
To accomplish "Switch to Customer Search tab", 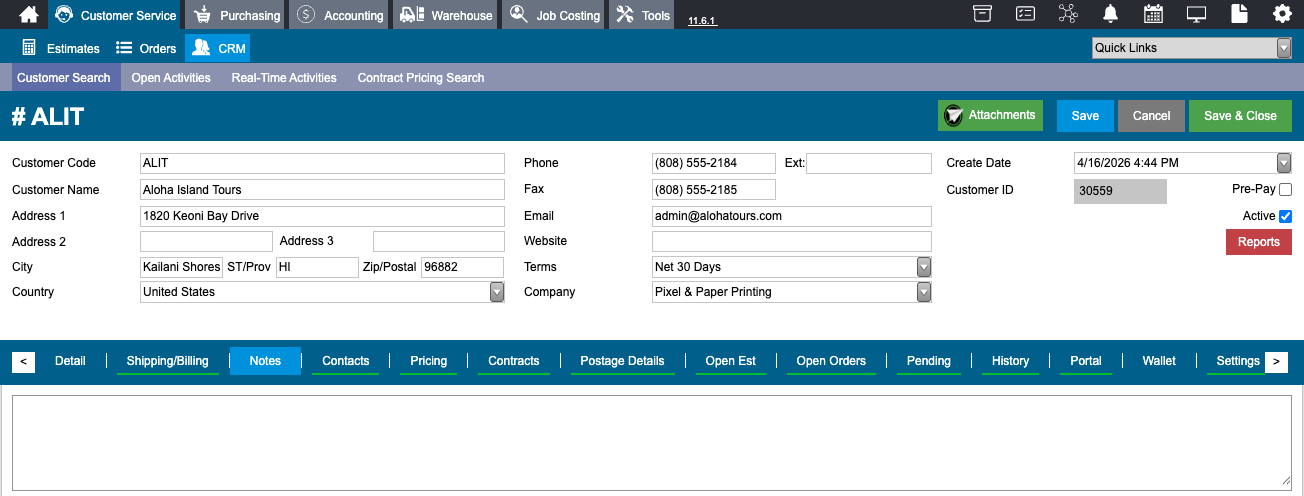I will [x=64, y=78].
